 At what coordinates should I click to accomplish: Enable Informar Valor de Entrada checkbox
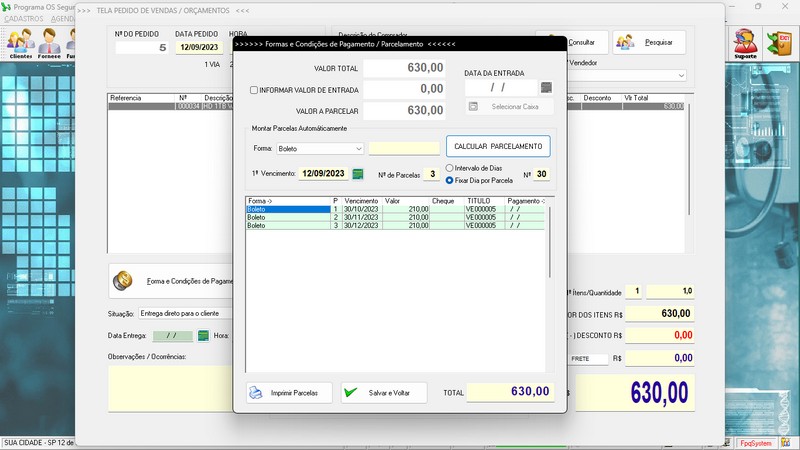(254, 89)
